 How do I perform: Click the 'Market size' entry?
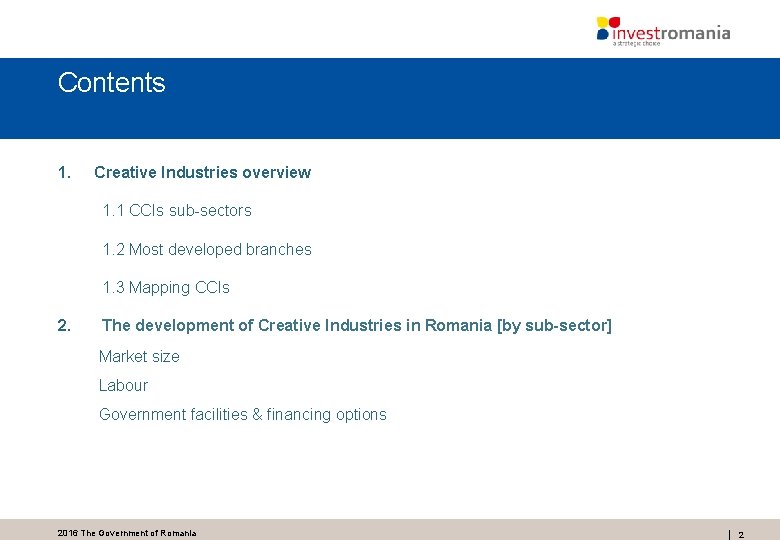pos(139,357)
